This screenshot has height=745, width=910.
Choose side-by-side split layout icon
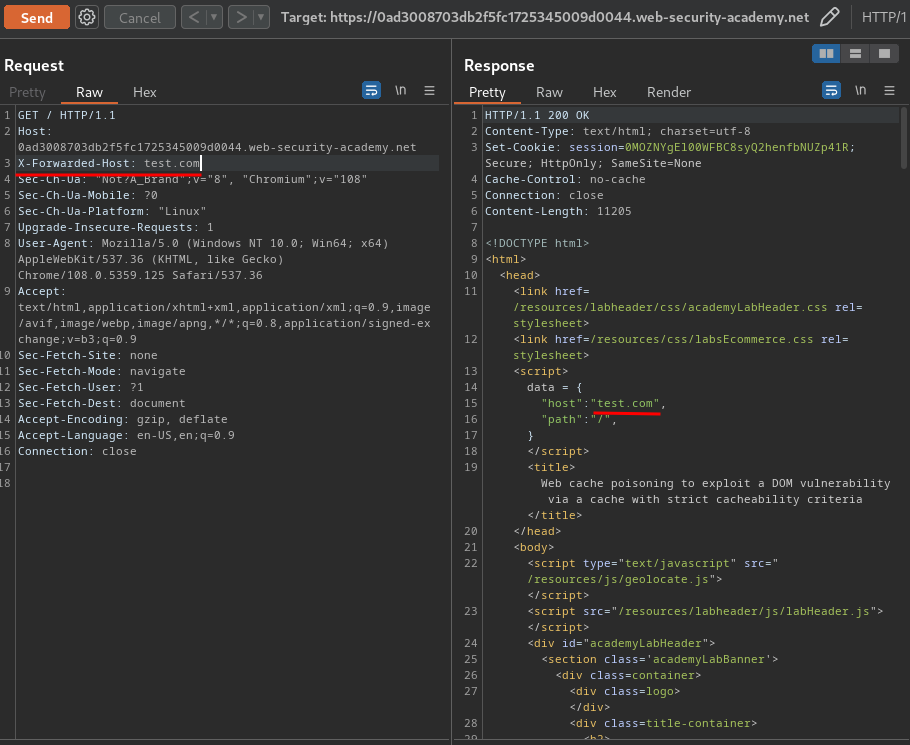point(826,54)
